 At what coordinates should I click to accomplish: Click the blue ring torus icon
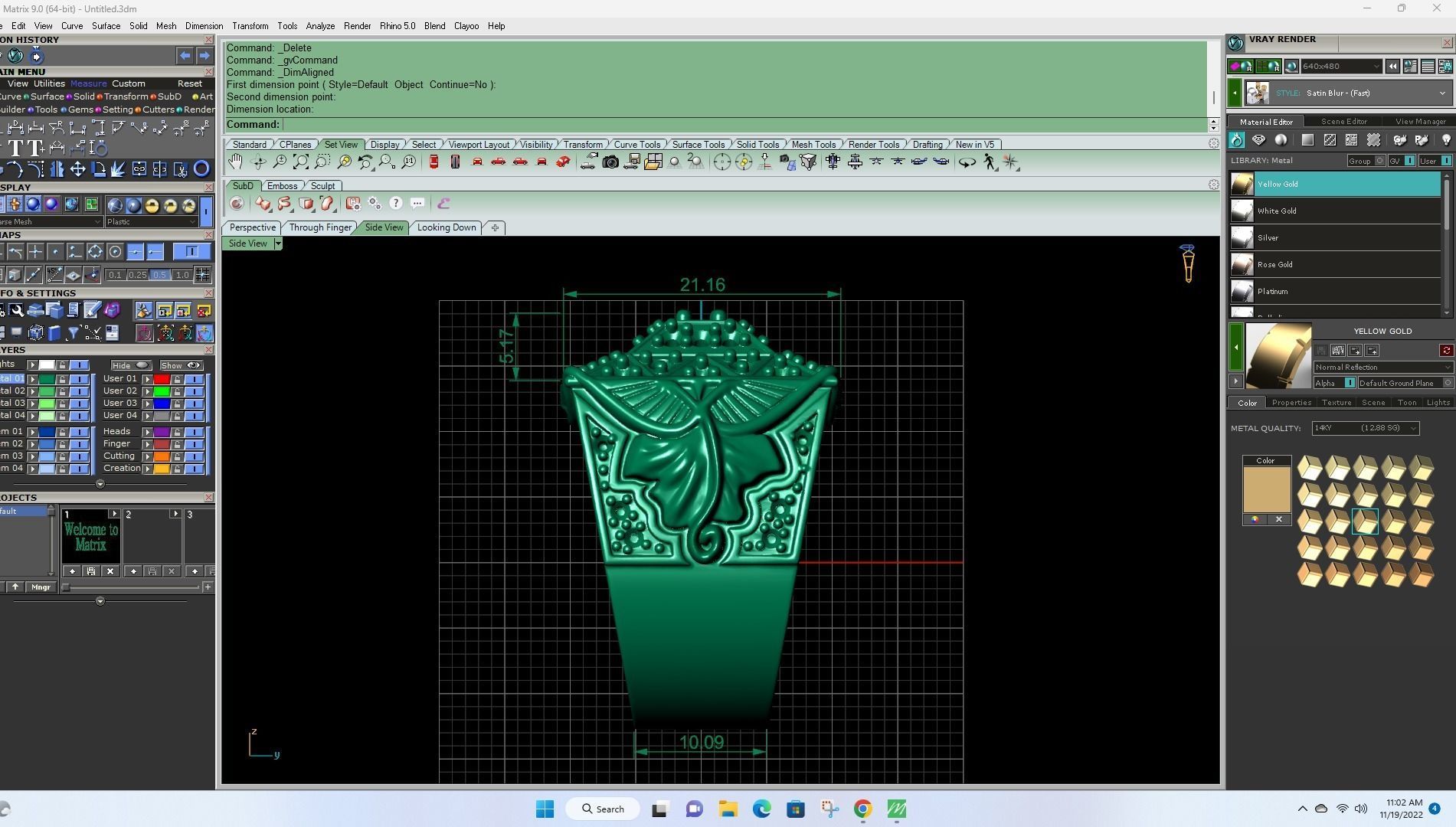[201, 169]
